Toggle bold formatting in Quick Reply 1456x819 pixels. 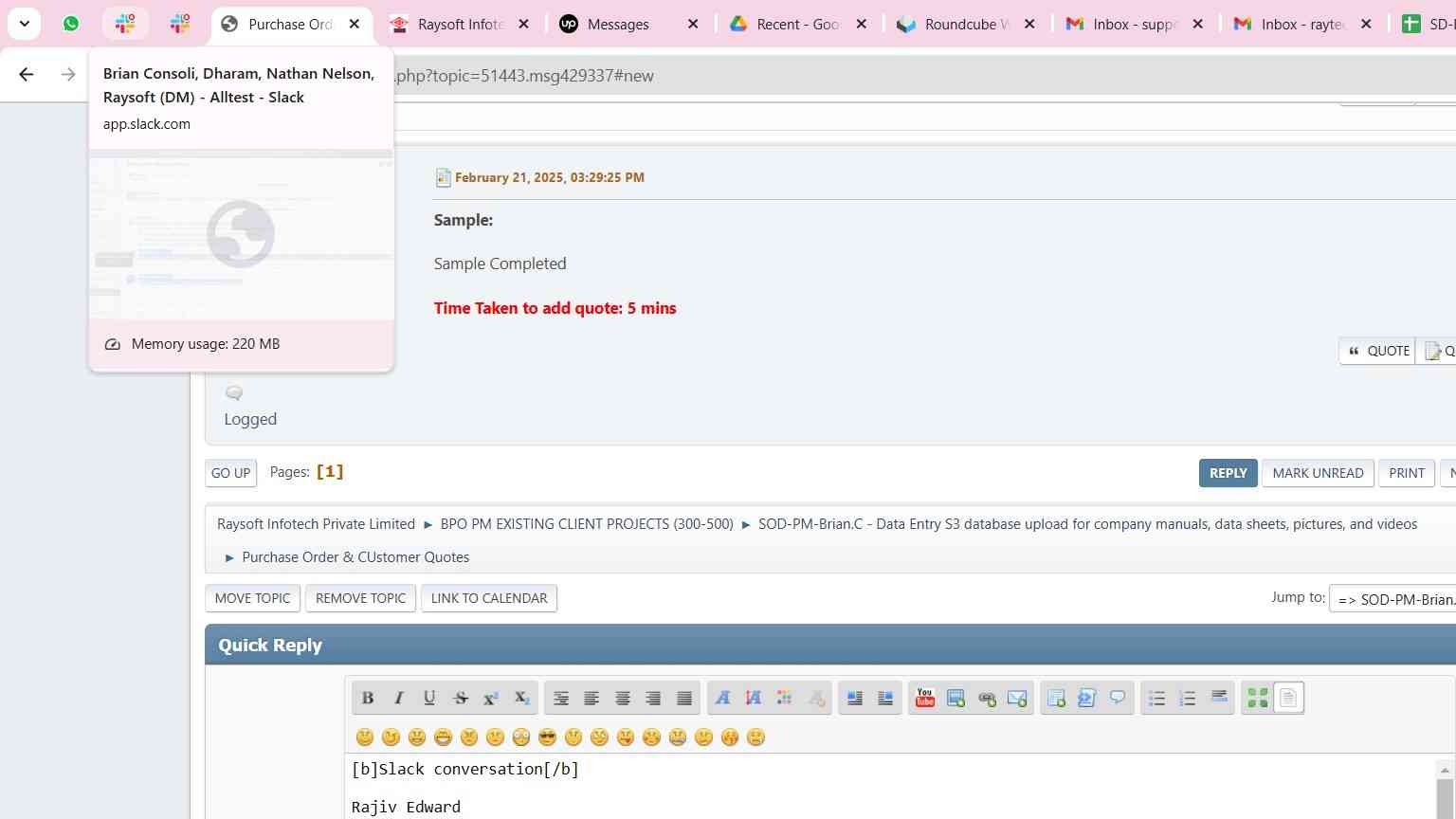coord(368,699)
